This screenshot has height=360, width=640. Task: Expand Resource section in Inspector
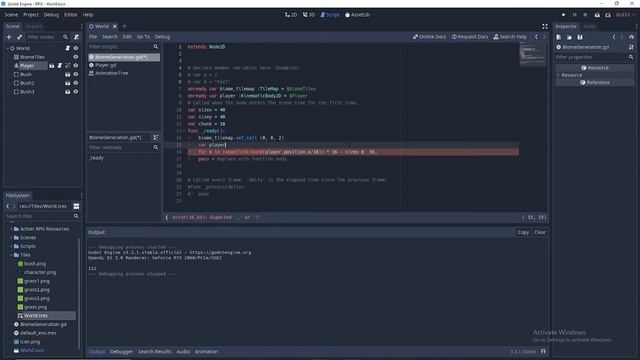[x=558, y=75]
